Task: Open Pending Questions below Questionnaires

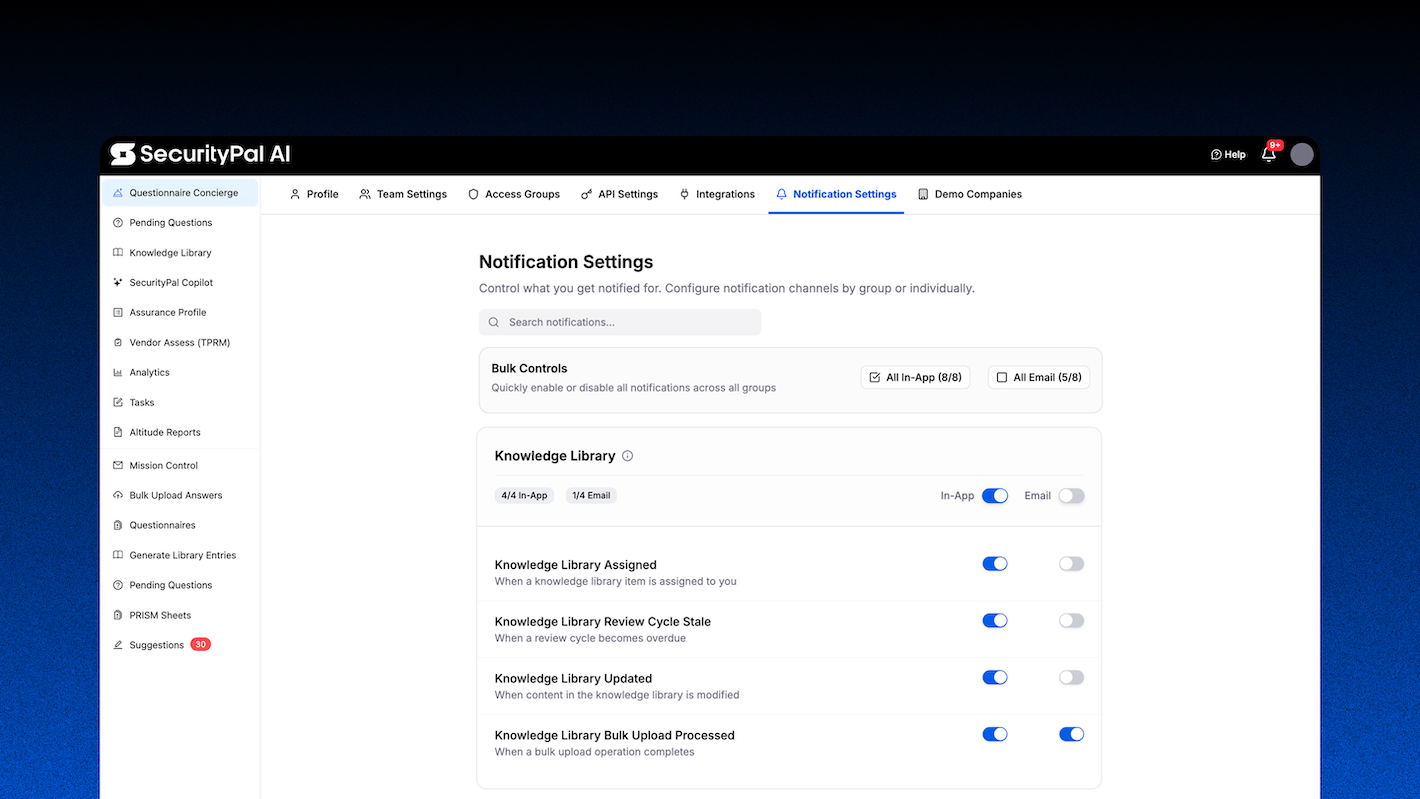Action: click(171, 586)
